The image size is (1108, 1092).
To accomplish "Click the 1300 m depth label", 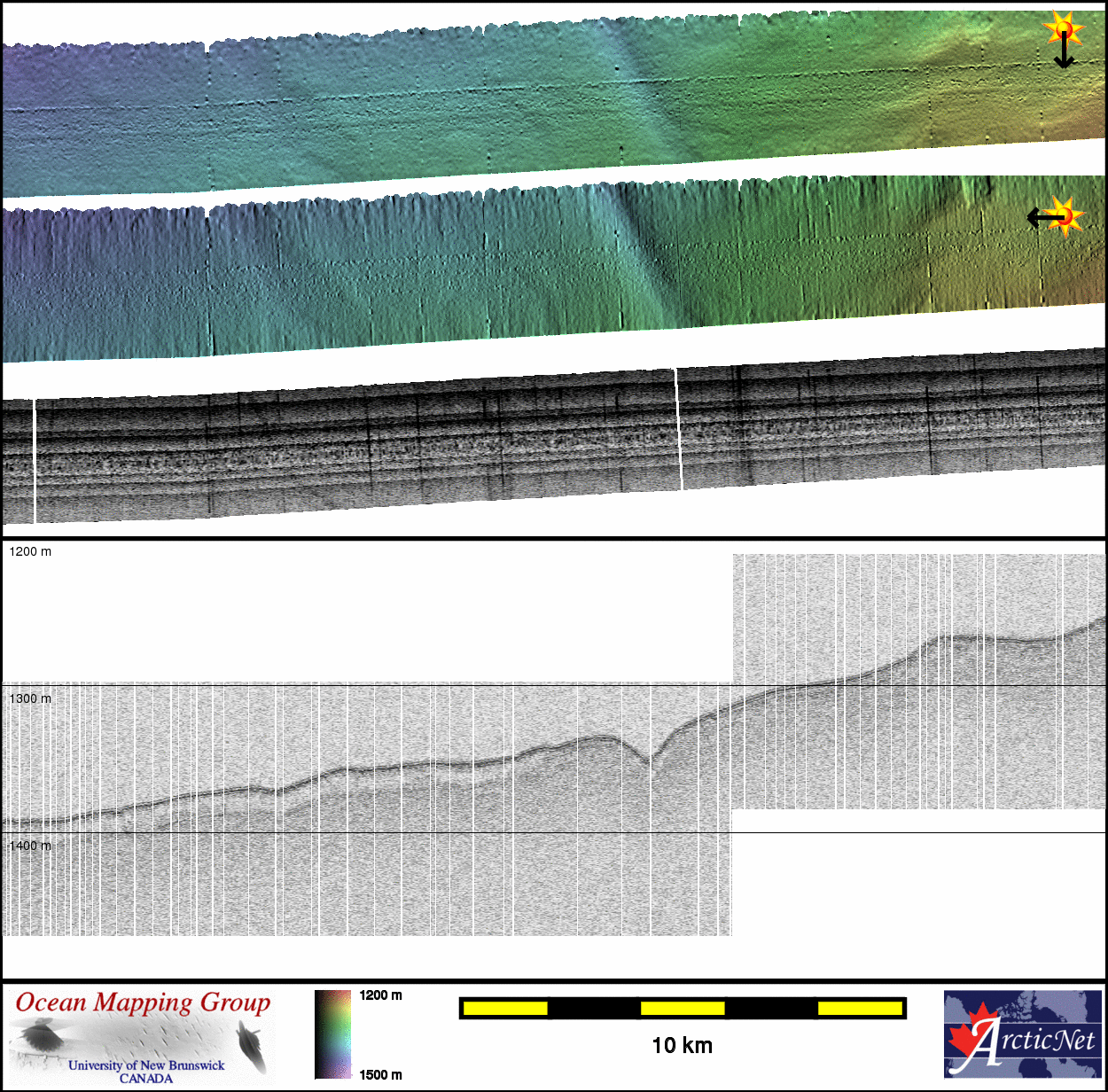I will point(30,698).
